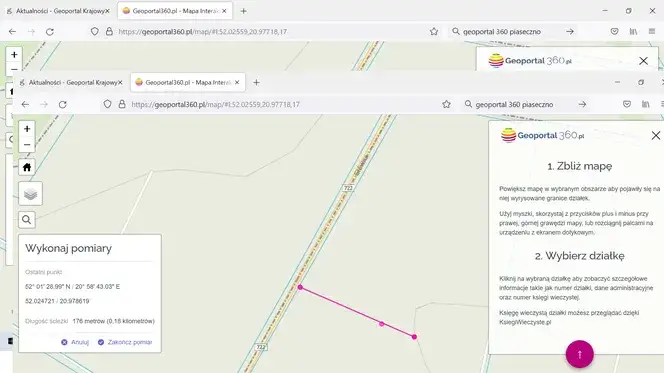Bookmark page with star in front window
This screenshot has width=664, height=373.
tap(446, 104)
